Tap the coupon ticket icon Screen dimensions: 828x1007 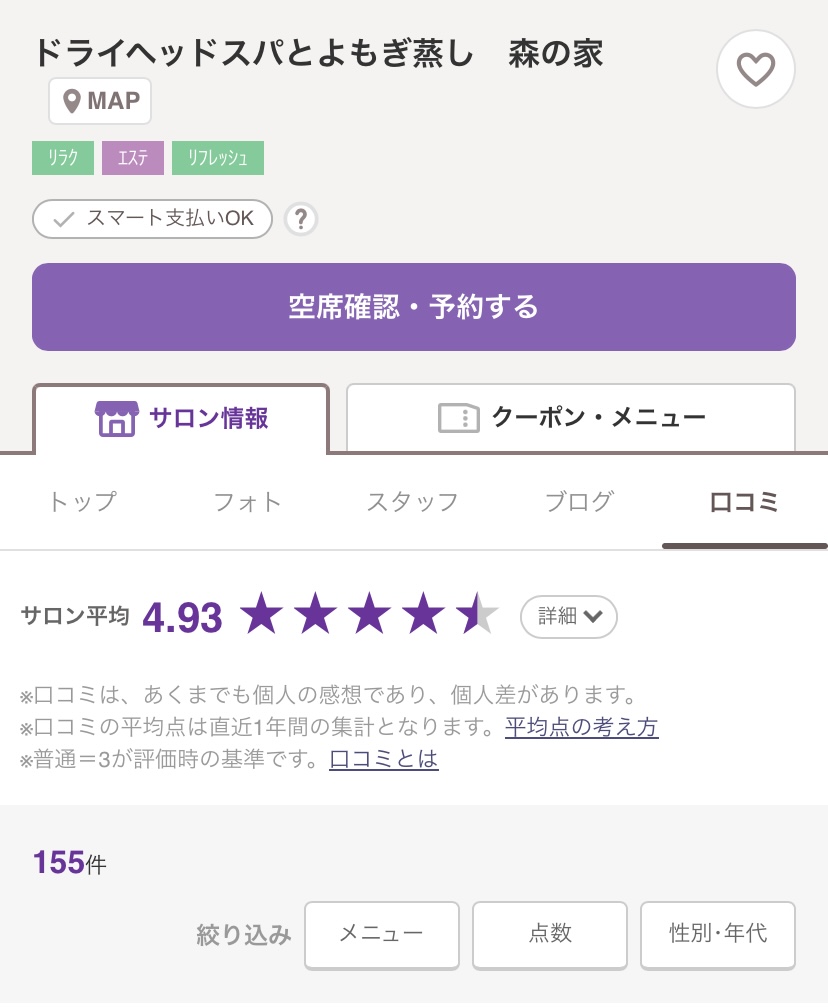tap(459, 418)
